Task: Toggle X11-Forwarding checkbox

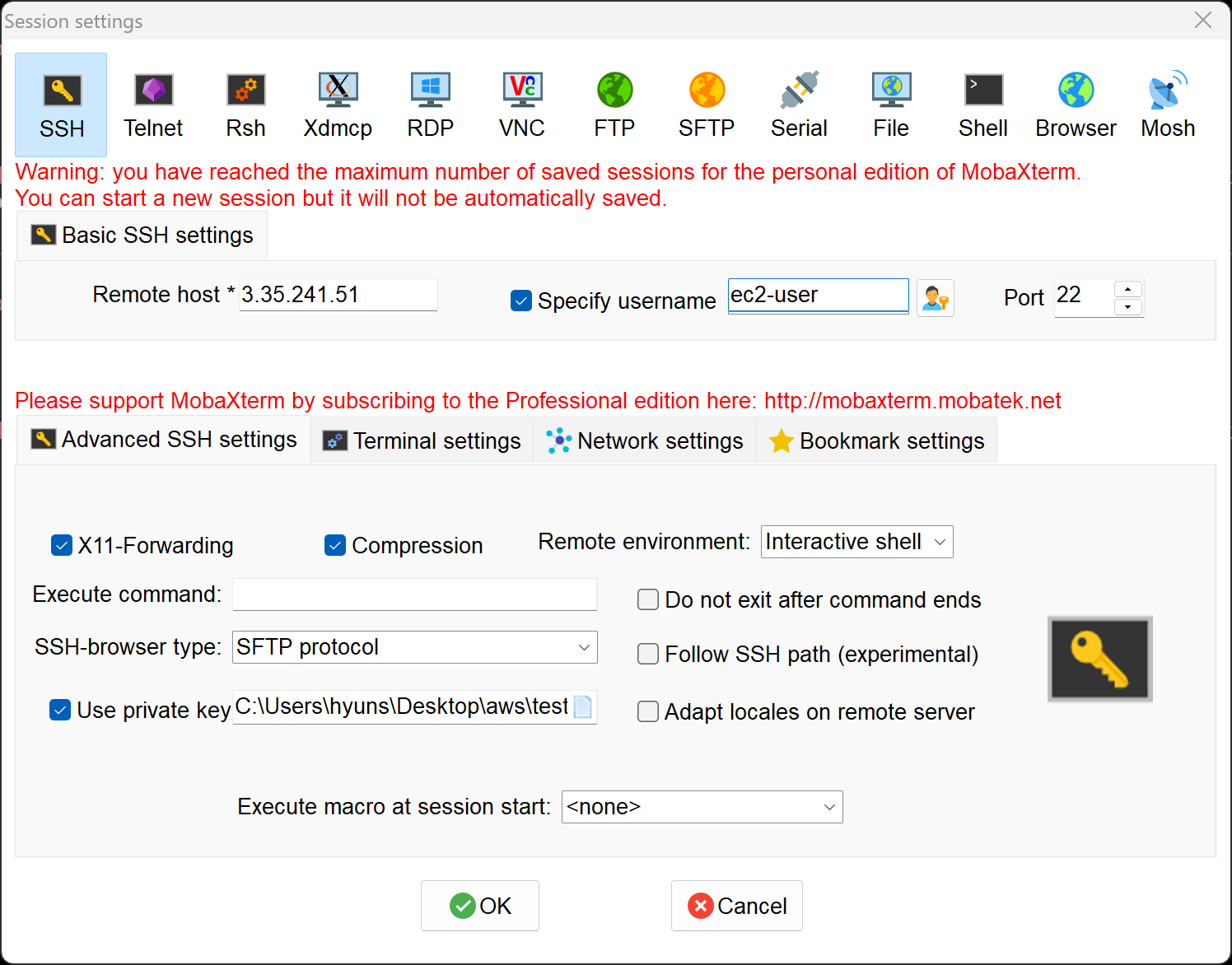Action: point(62,545)
